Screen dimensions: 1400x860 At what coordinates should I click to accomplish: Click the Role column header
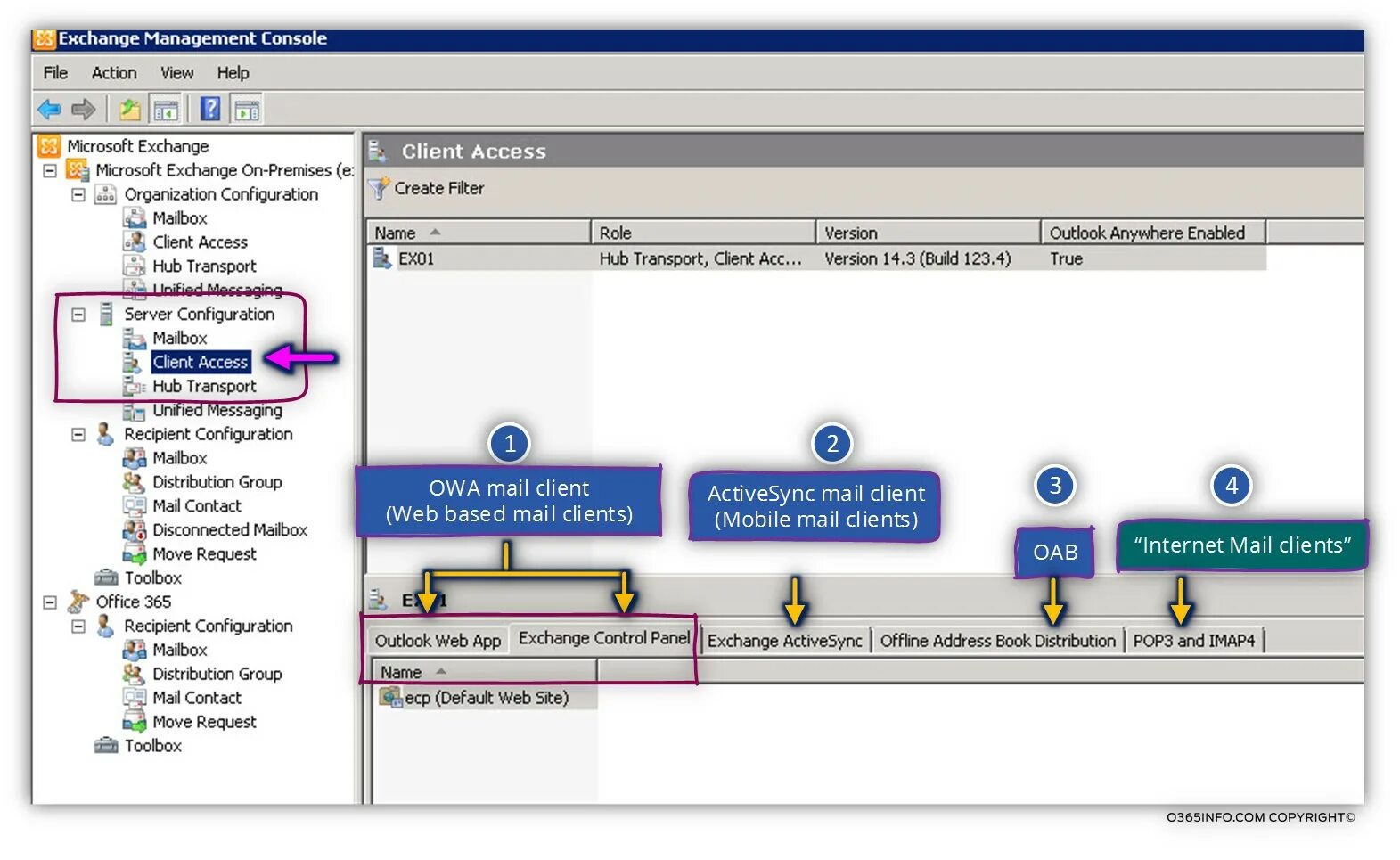(703, 233)
